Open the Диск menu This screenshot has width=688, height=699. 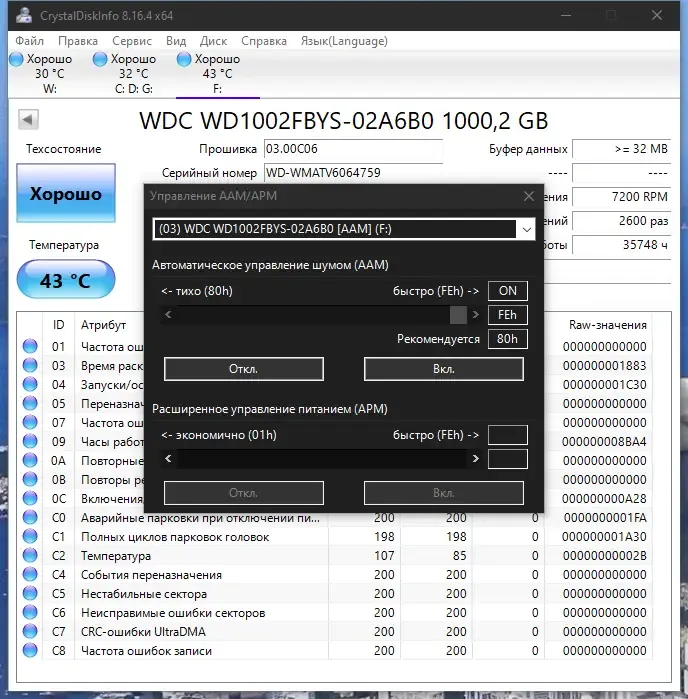pos(213,41)
